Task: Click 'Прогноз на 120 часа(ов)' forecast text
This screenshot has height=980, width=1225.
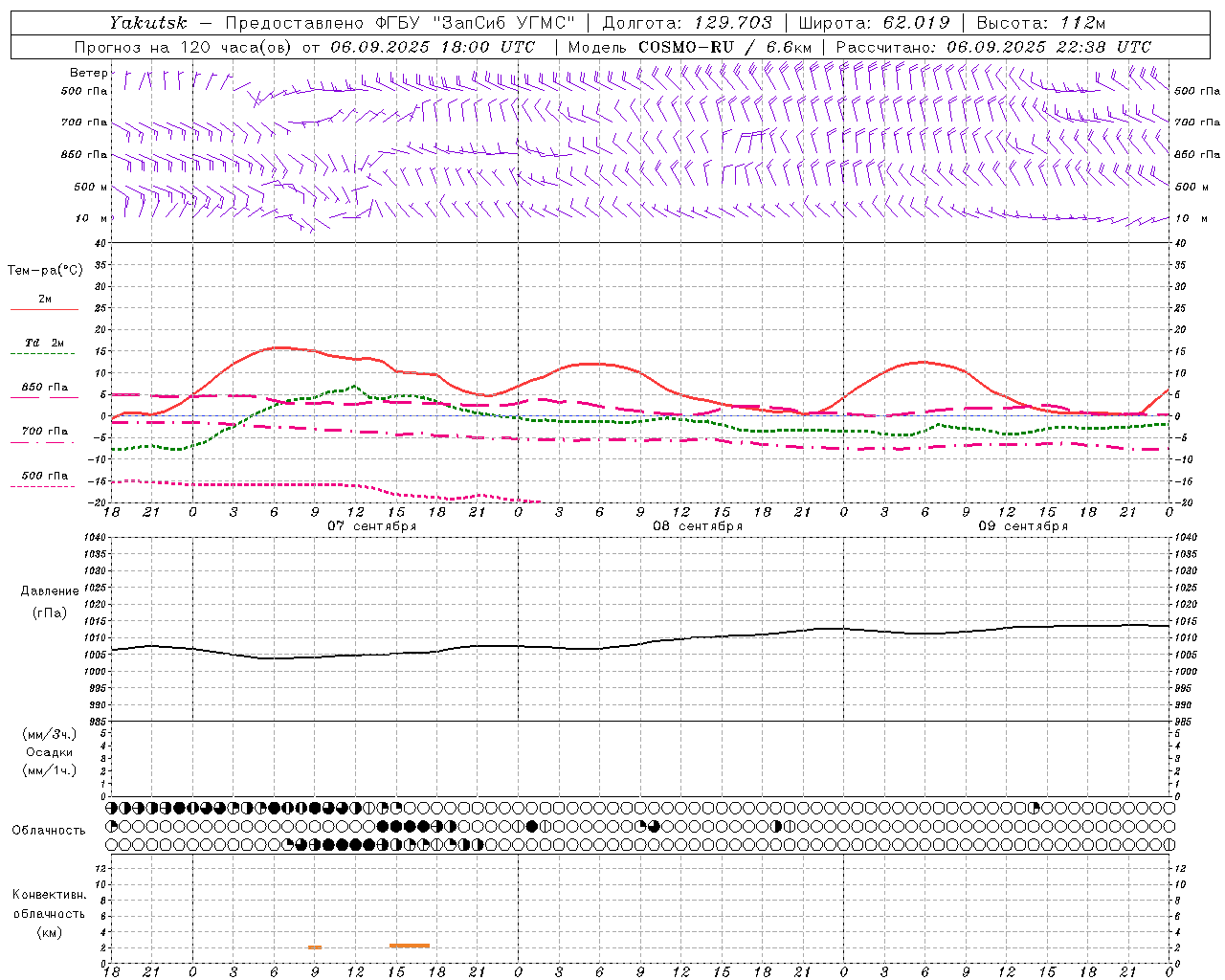Action: click(x=185, y=47)
